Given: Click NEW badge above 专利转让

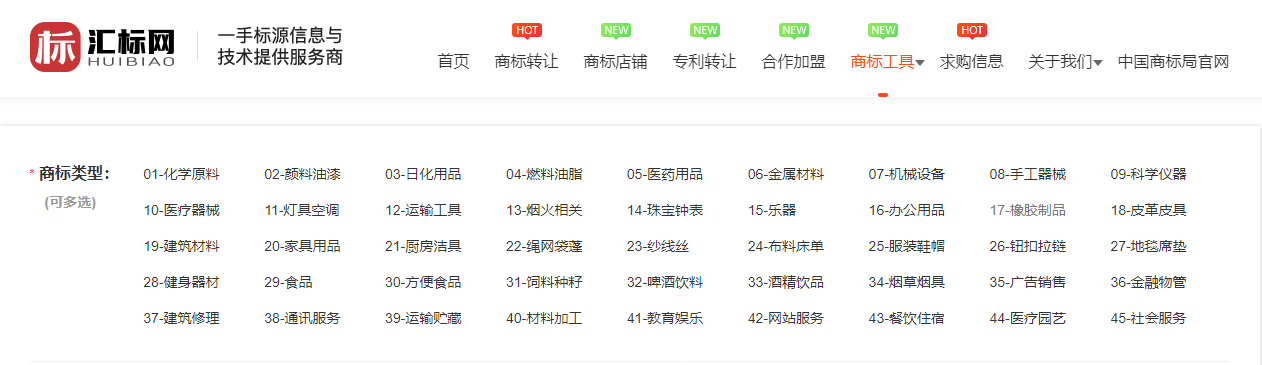Looking at the screenshot, I should [x=705, y=30].
